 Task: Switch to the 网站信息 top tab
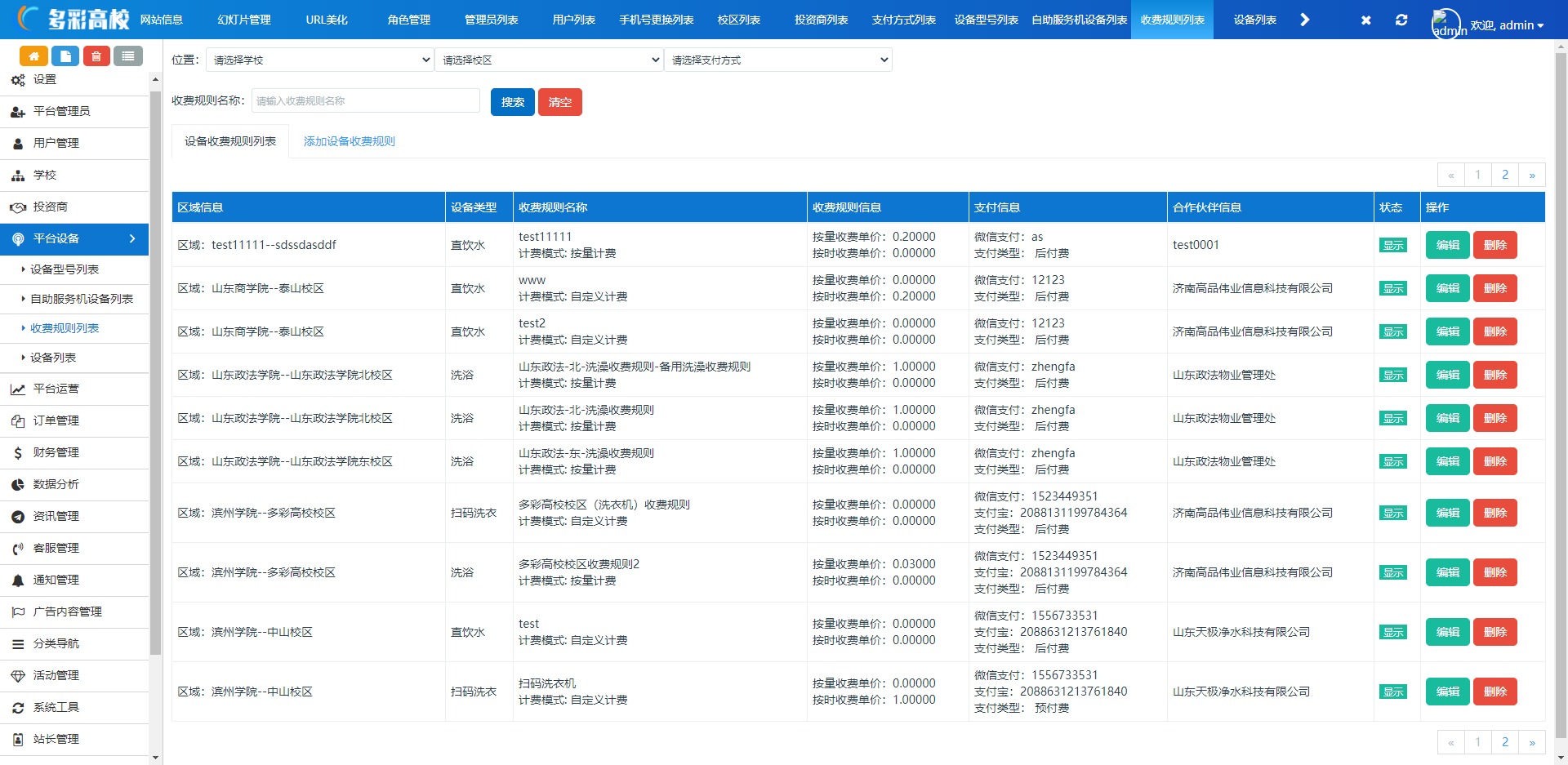point(162,20)
